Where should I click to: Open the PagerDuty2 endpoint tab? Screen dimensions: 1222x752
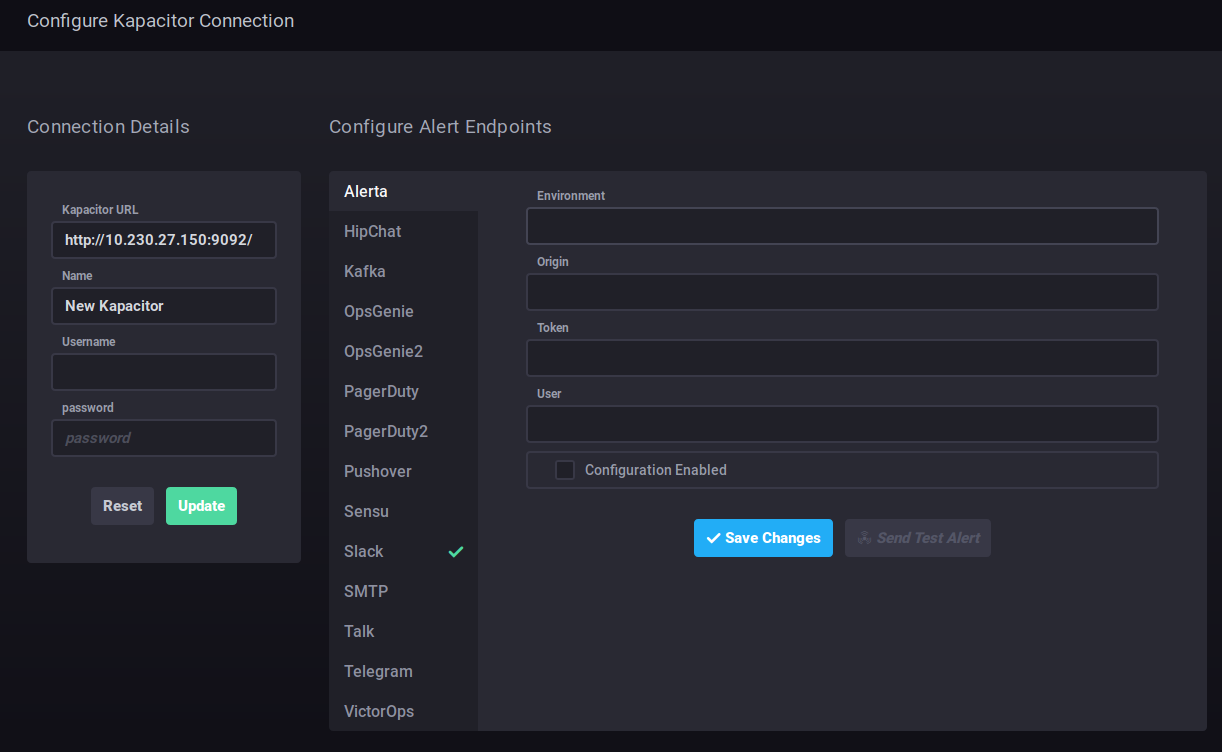(403, 431)
